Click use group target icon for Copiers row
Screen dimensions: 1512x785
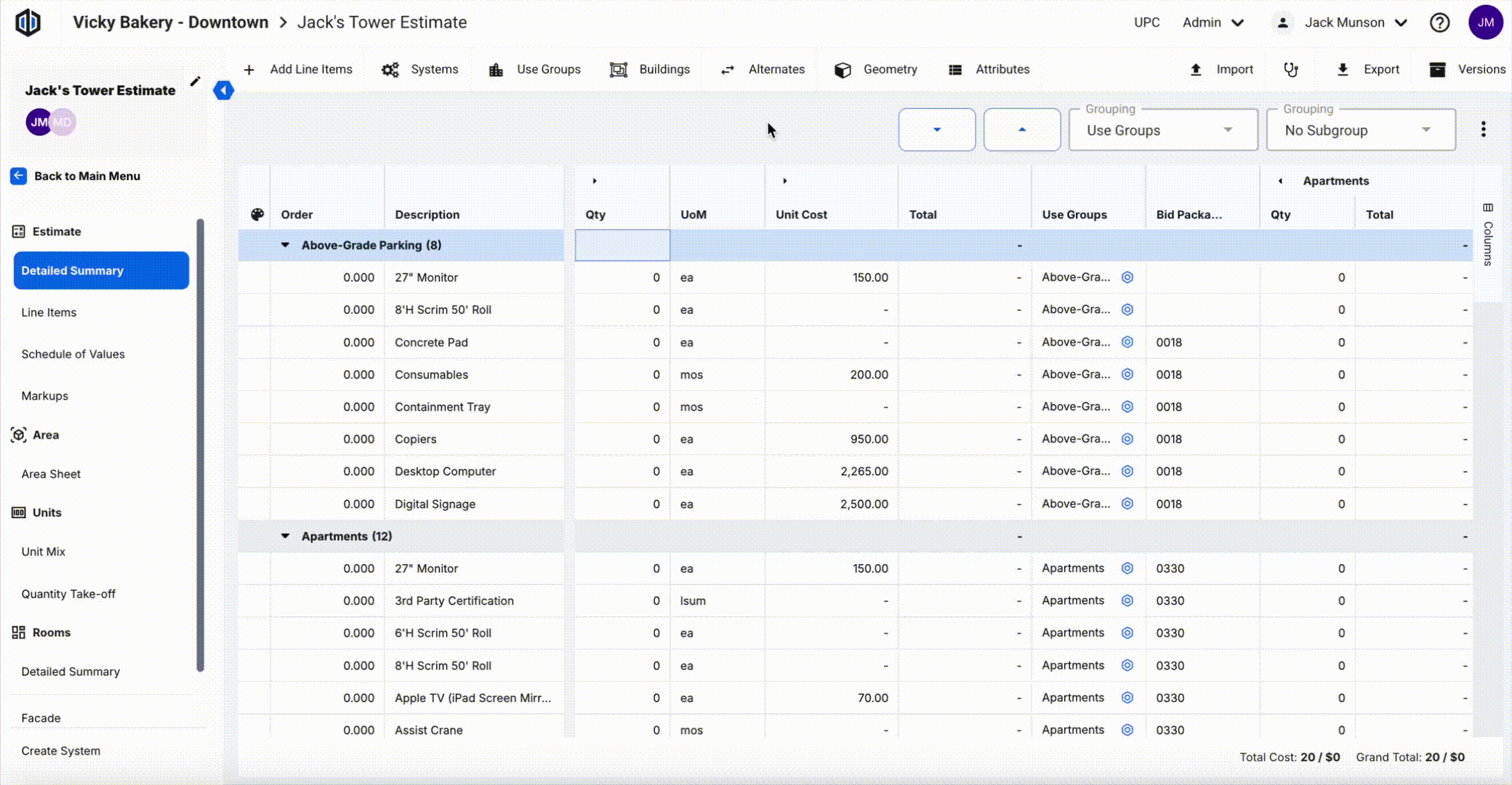[x=1127, y=439]
